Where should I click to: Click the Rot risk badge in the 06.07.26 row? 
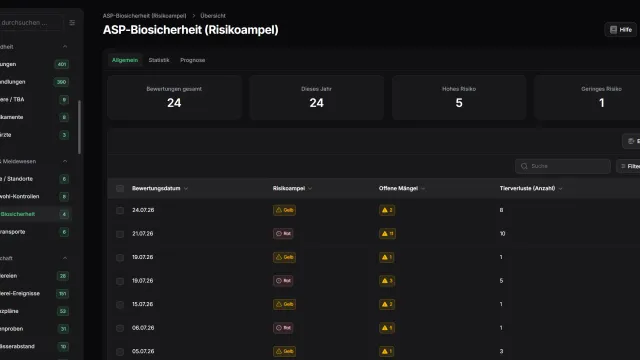click(283, 328)
